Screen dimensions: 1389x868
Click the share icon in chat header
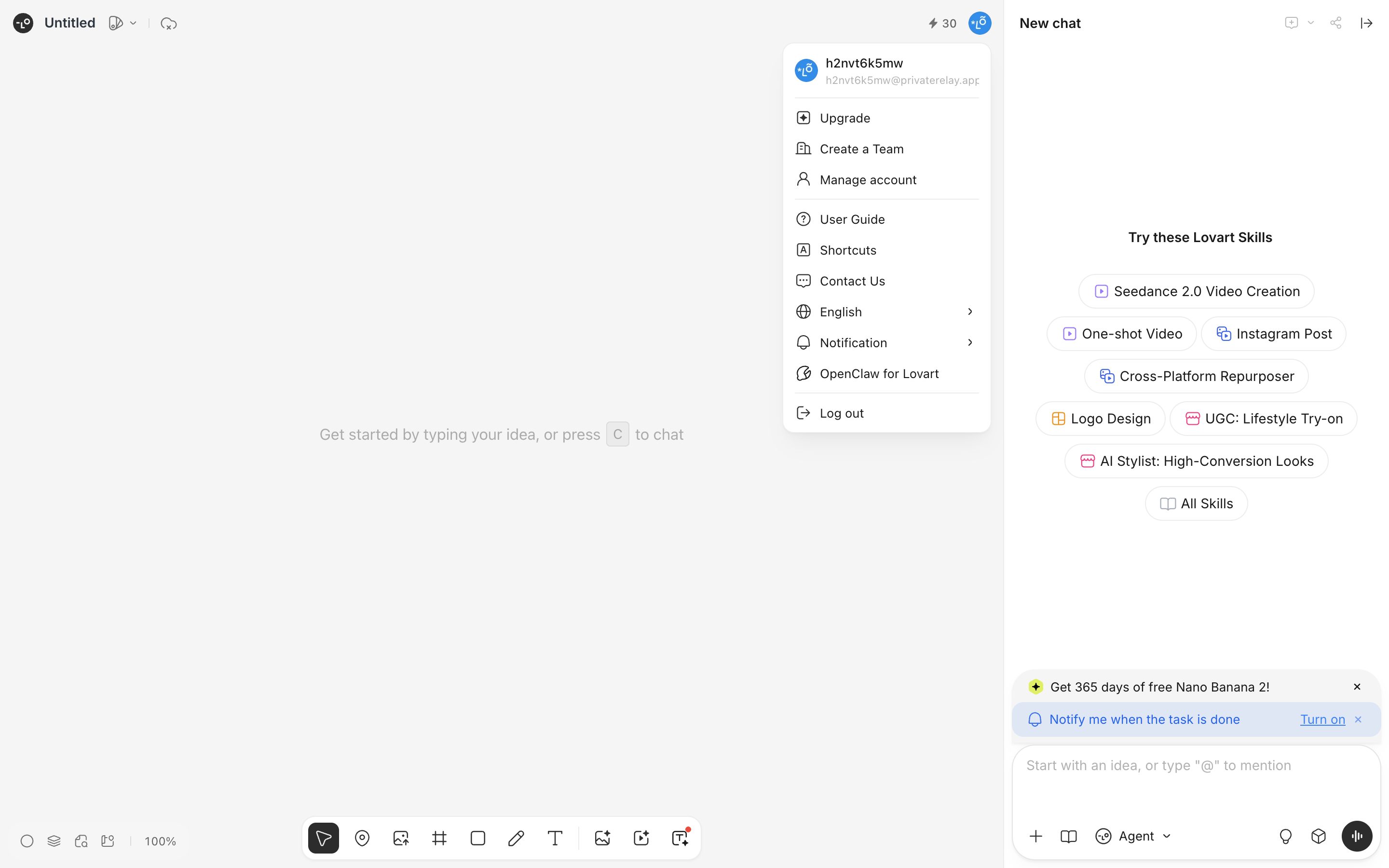click(x=1335, y=23)
